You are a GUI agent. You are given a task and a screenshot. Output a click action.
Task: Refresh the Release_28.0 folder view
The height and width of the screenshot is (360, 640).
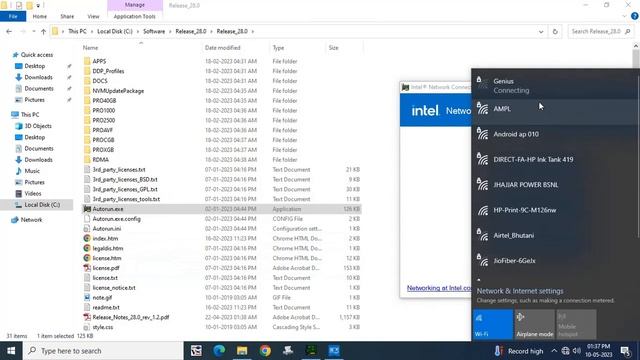point(555,31)
